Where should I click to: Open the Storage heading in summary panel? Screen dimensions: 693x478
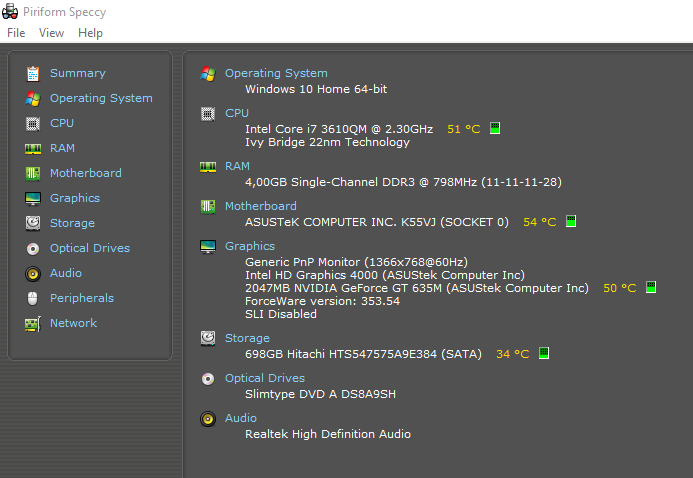pyautogui.click(x=247, y=338)
